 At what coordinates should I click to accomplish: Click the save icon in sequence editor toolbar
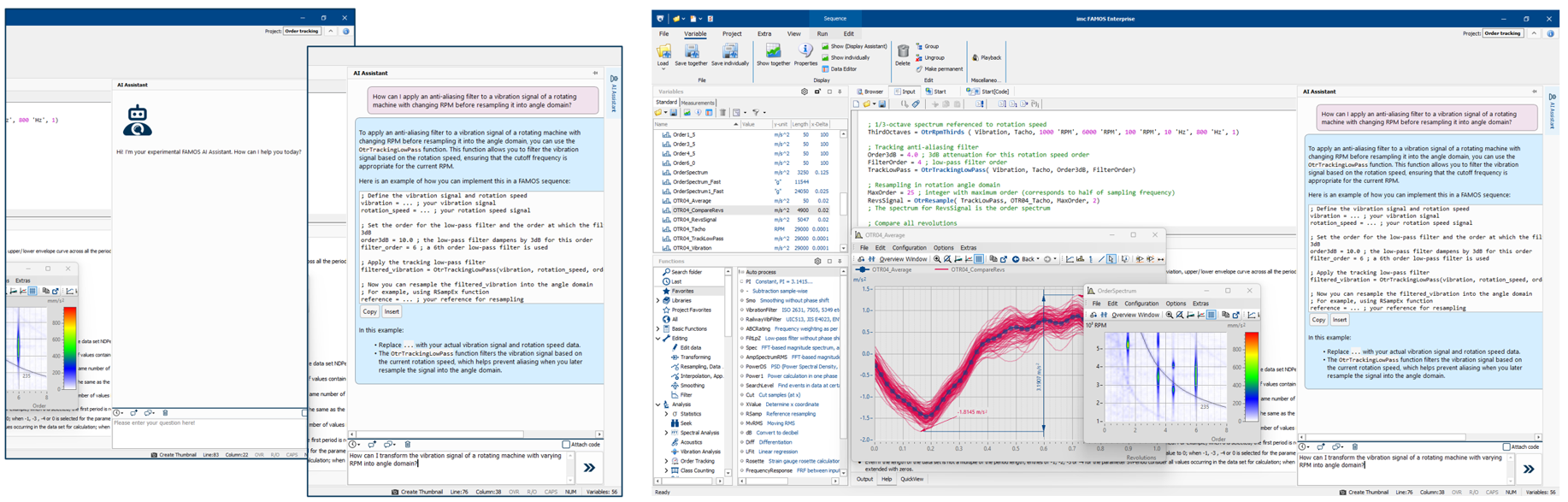click(882, 104)
